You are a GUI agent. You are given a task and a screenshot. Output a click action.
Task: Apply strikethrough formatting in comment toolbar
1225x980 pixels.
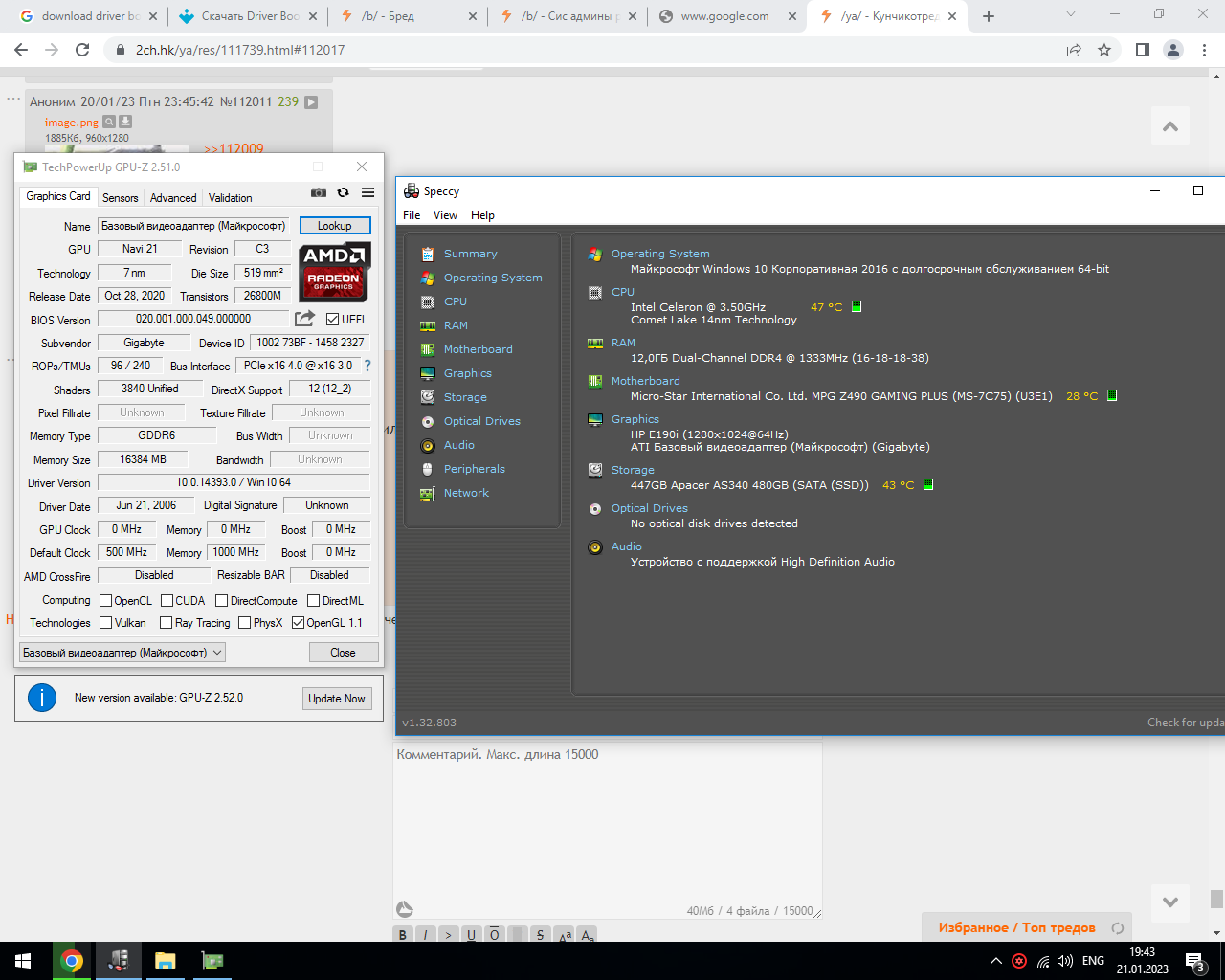coord(541,935)
